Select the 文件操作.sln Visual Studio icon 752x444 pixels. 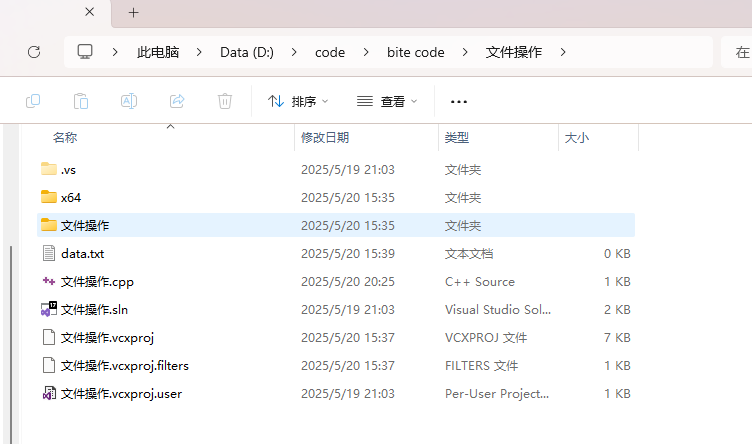(x=48, y=309)
